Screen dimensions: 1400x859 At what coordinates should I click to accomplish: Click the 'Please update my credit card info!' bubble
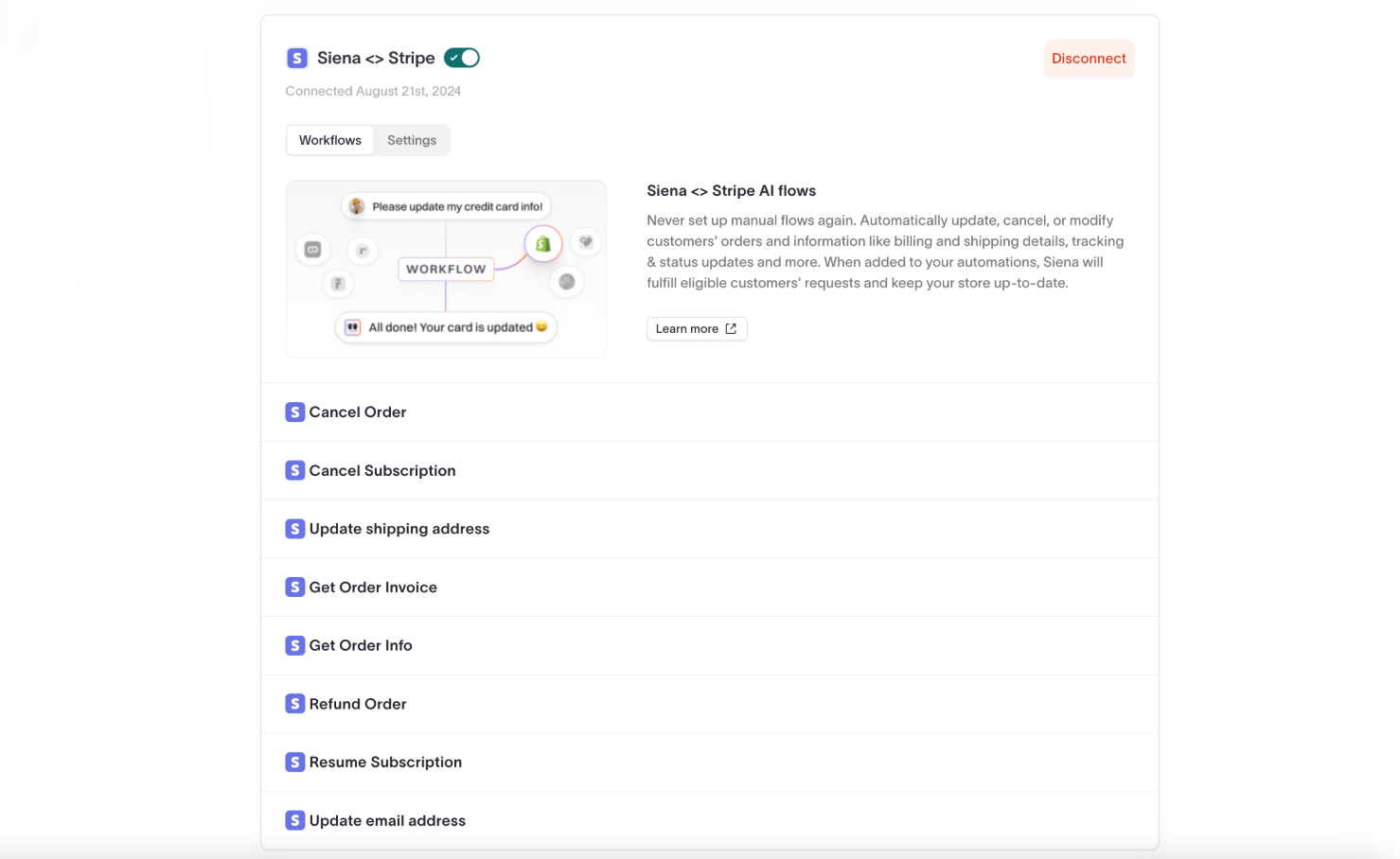(446, 206)
